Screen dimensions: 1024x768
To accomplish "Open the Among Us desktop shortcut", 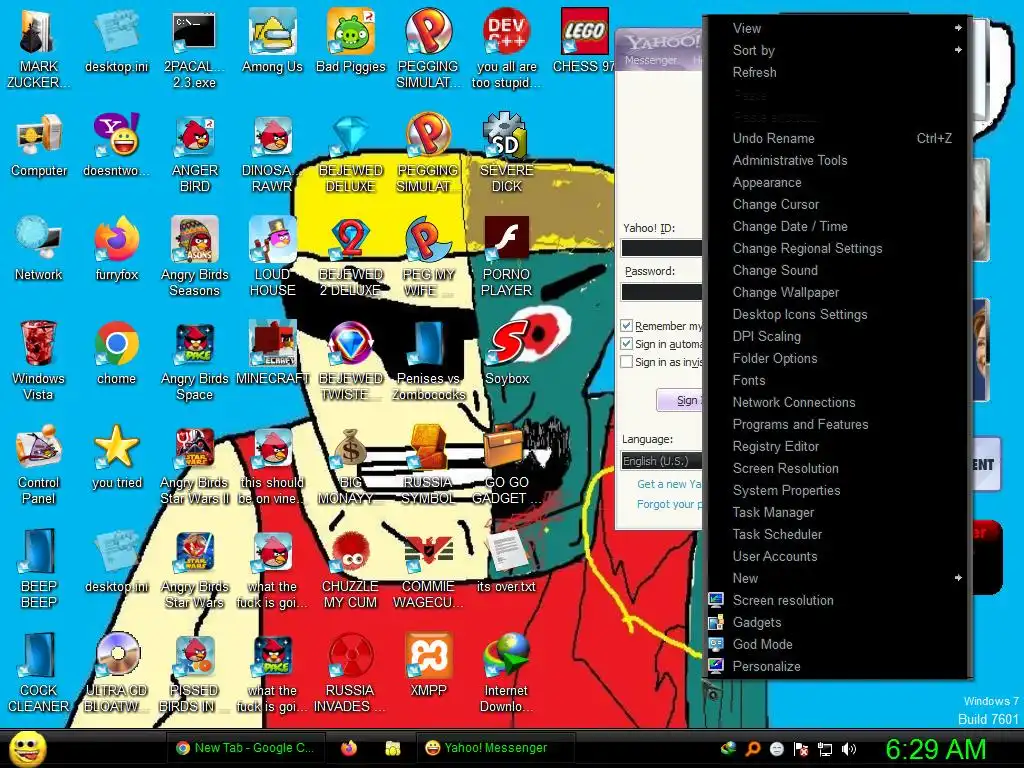I will click(x=272, y=40).
